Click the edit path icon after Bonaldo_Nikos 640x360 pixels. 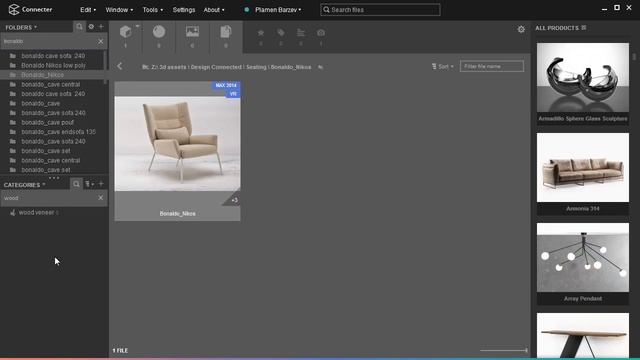(x=320, y=67)
